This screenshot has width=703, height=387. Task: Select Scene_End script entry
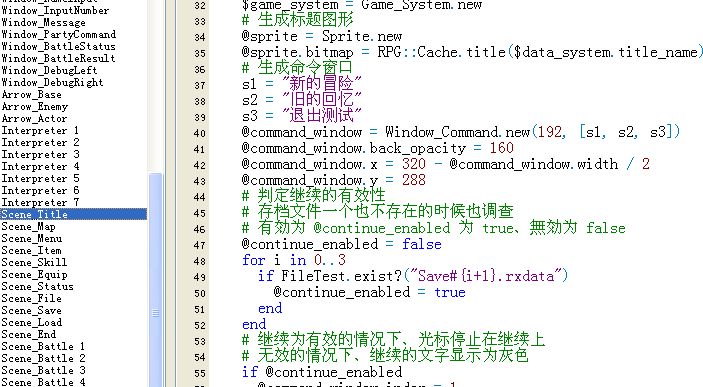29,335
